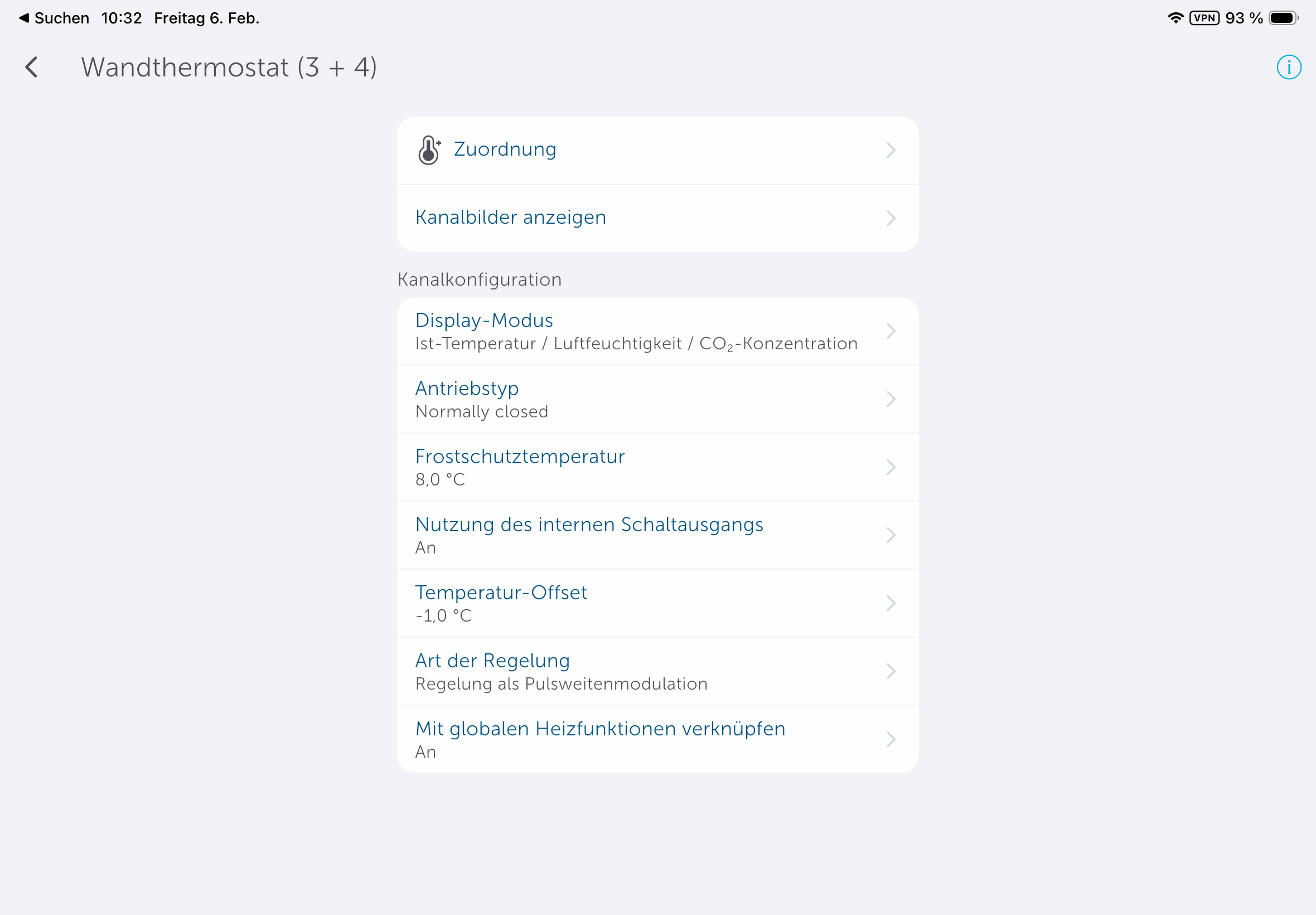This screenshot has width=1316, height=915.
Task: Tap the back arrow icon
Action: tap(32, 67)
